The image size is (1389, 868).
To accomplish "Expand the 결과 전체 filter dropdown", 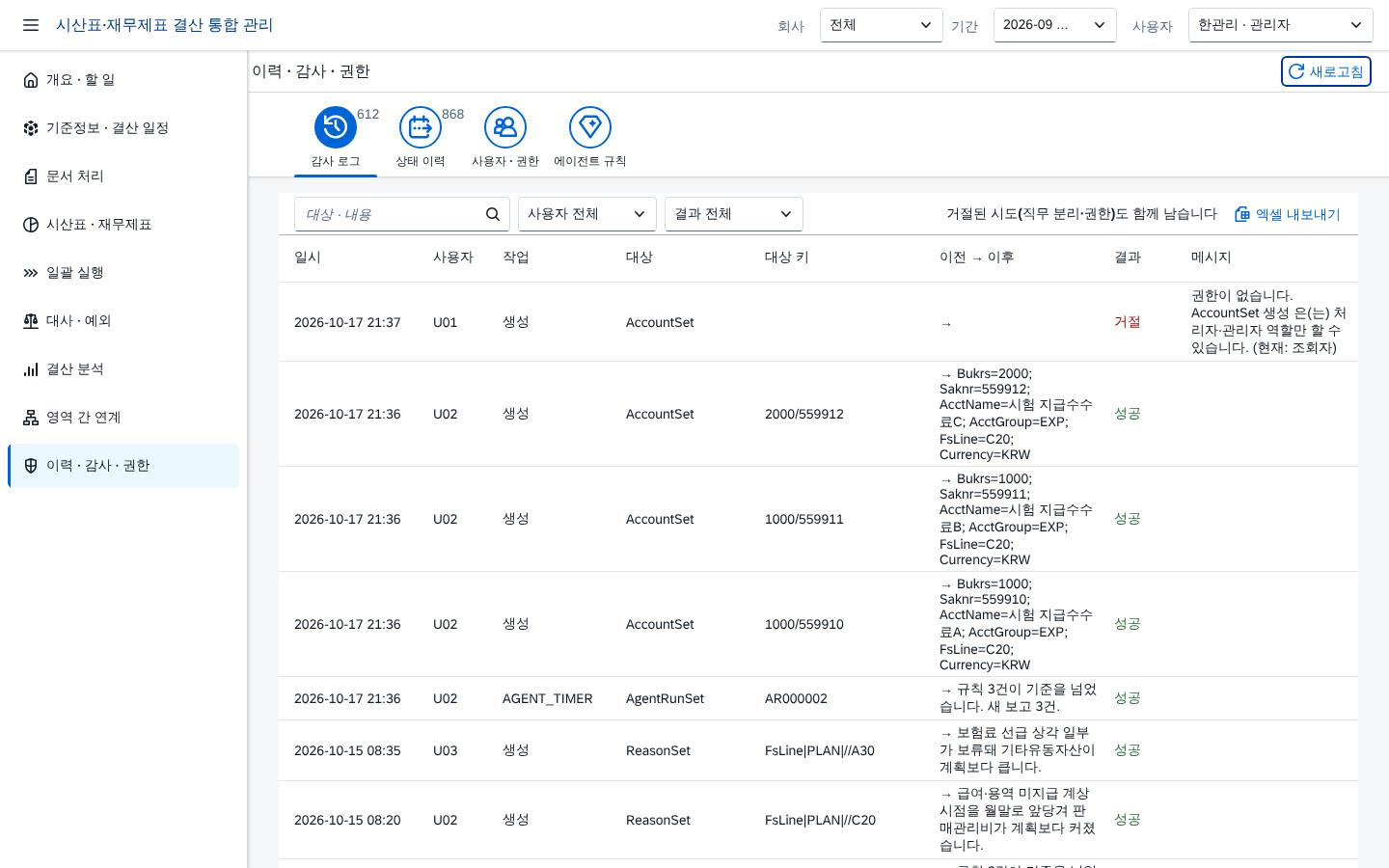I will click(x=734, y=214).
